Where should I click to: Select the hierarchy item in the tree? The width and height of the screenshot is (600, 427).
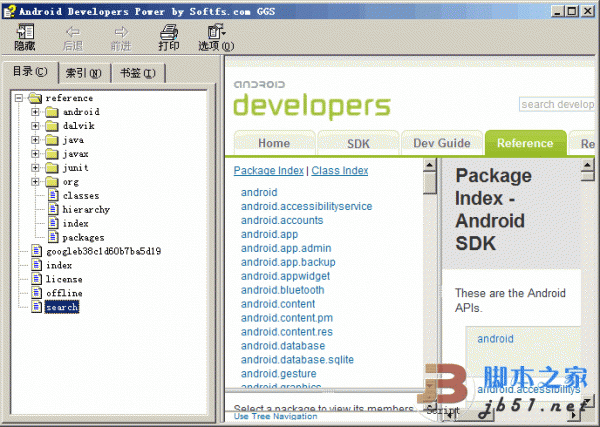(x=86, y=210)
